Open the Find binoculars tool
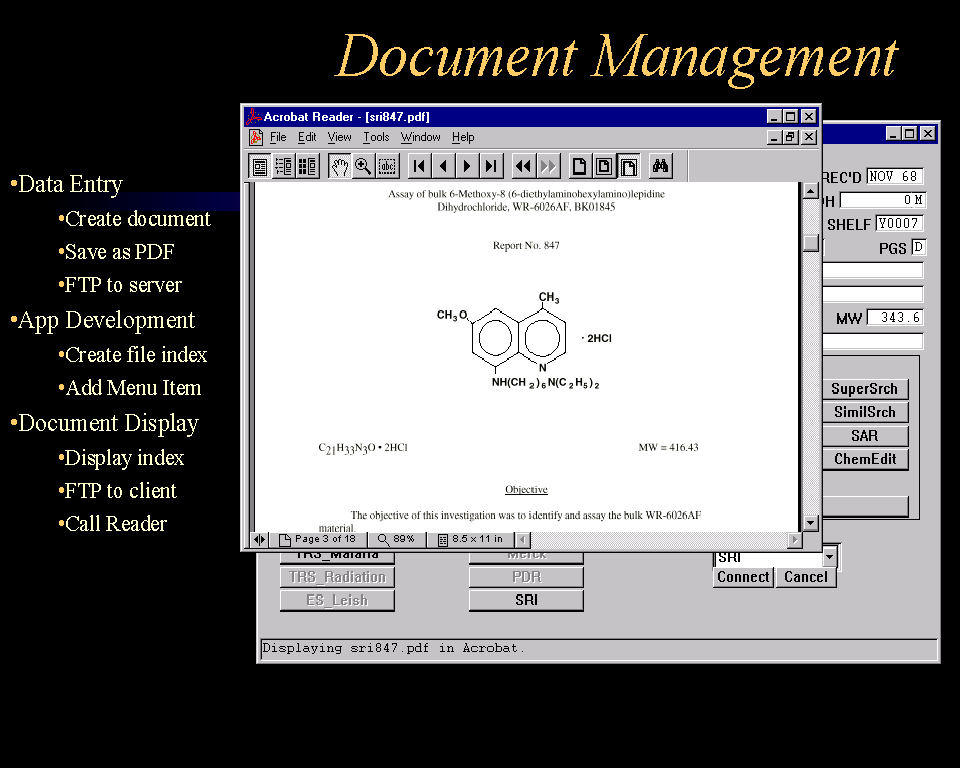 point(660,166)
